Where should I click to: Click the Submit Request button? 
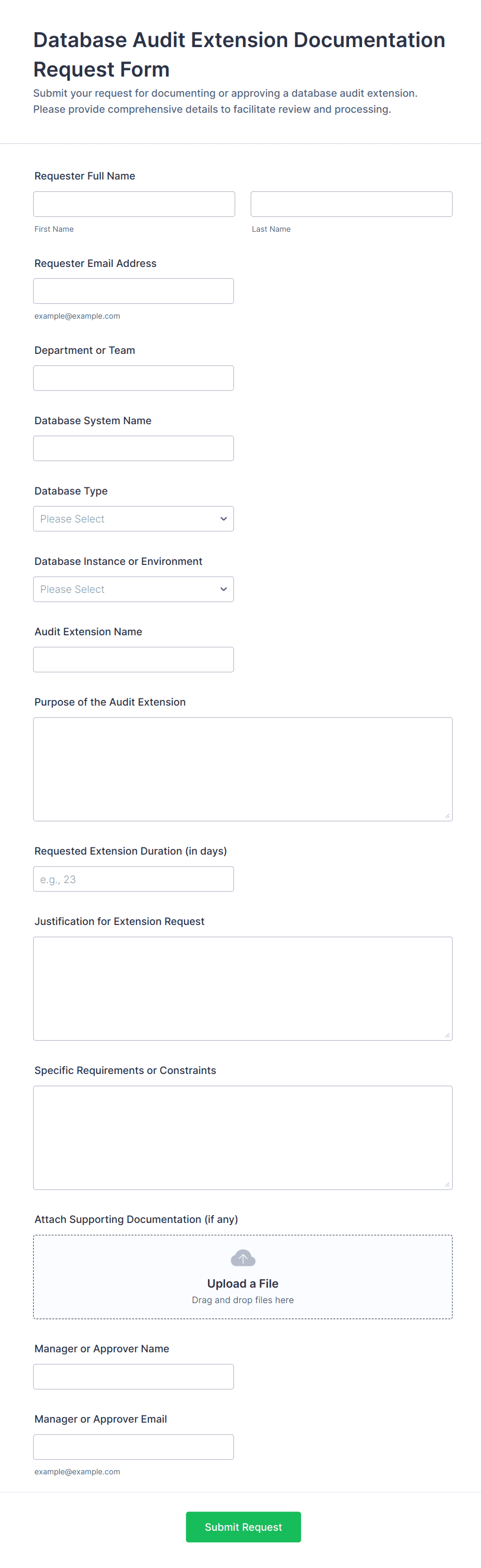pyautogui.click(x=243, y=1527)
